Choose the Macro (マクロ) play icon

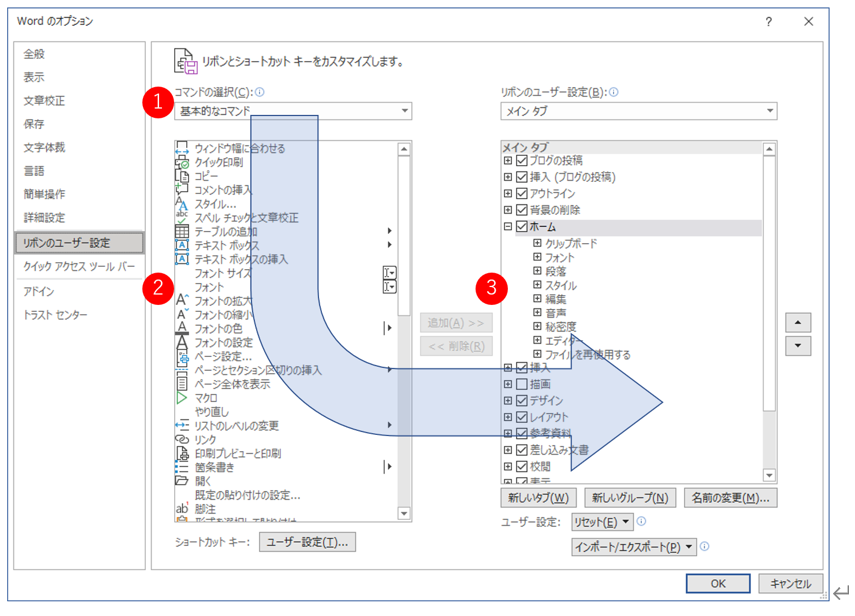coord(182,397)
